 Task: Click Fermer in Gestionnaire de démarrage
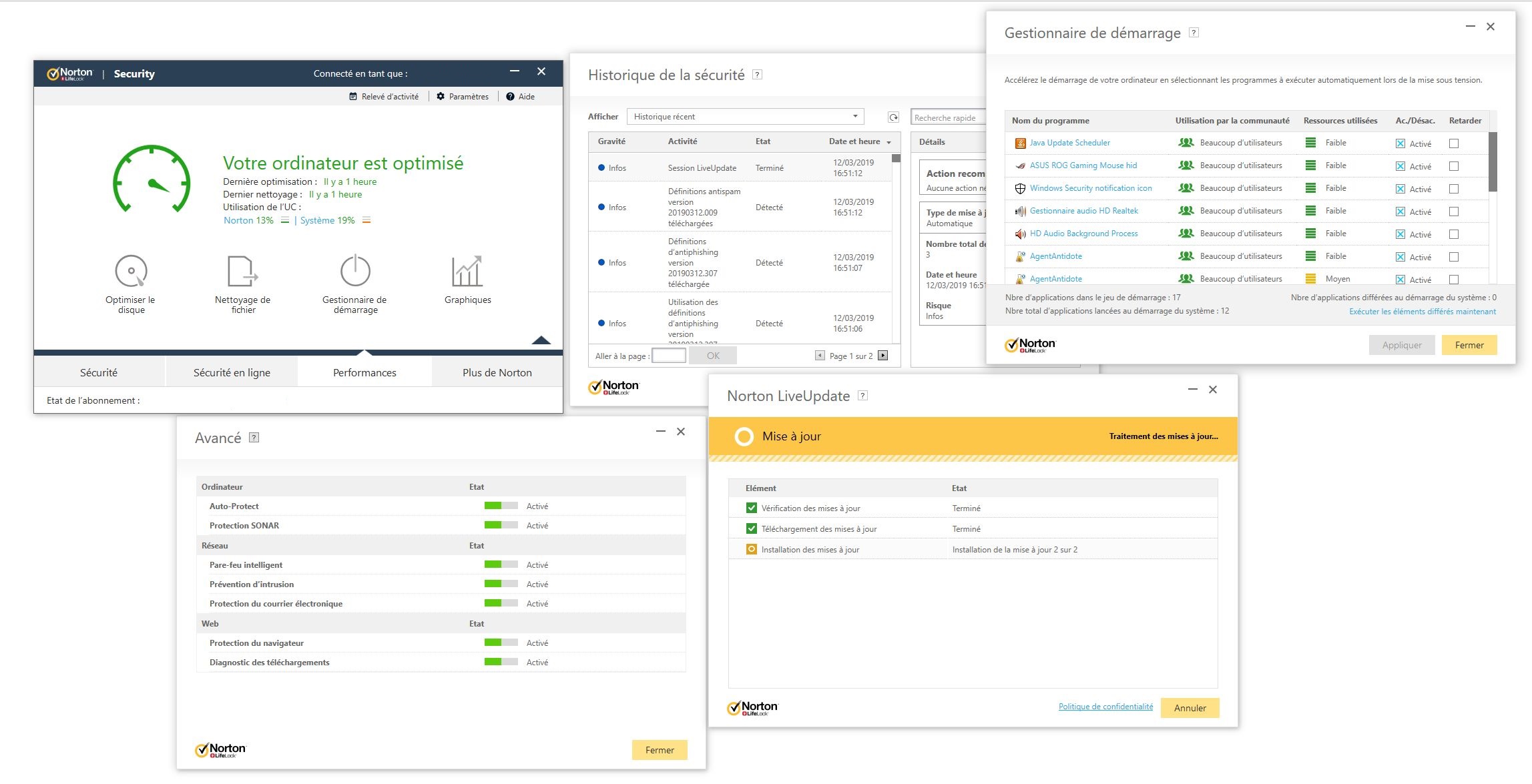coord(1469,345)
